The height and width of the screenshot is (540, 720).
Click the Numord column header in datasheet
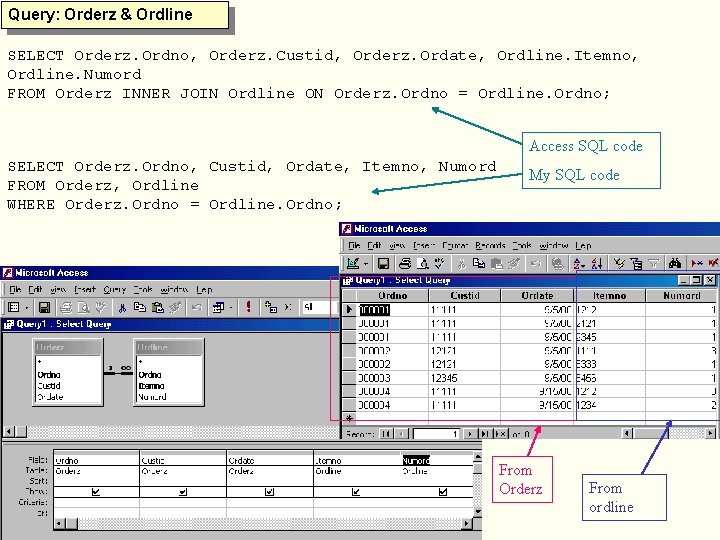(681, 295)
